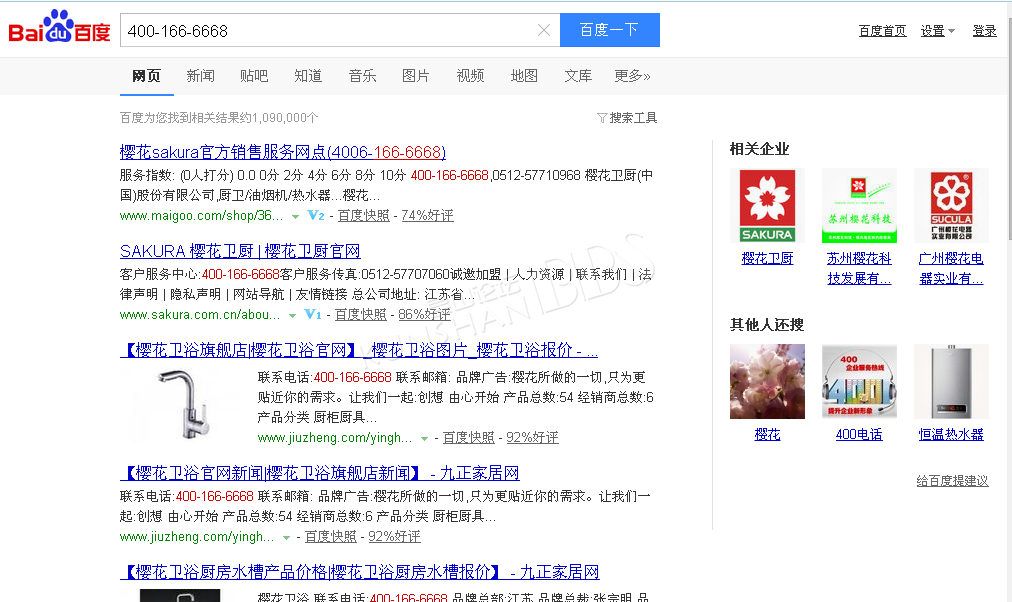Image resolution: width=1012 pixels, height=602 pixels.
Task: Click the 400电话 headset thumbnail image
Action: [859, 381]
